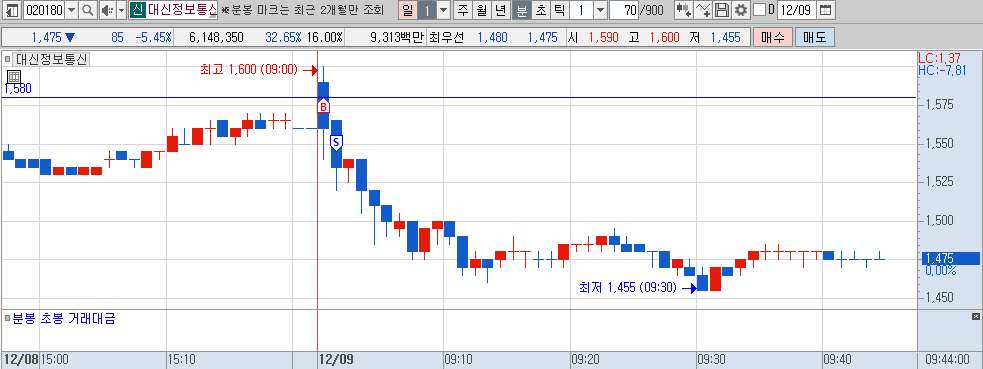Click the 매도 sell button
This screenshot has width=983, height=369.
pyautogui.click(x=815, y=37)
